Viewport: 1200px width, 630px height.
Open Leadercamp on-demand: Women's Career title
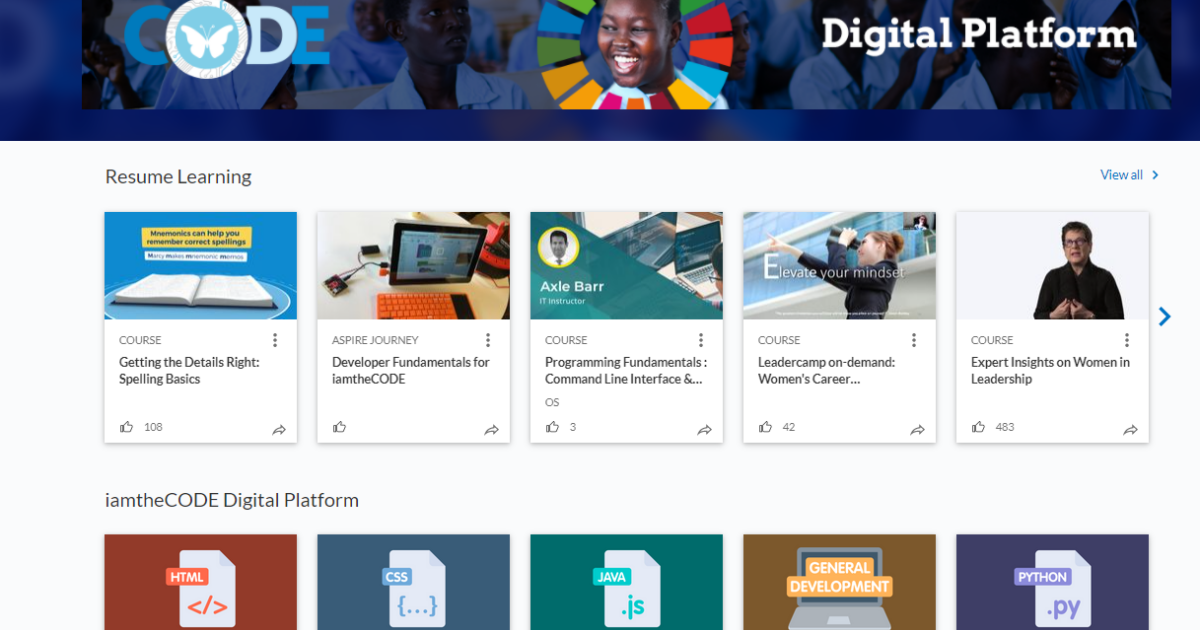point(827,371)
